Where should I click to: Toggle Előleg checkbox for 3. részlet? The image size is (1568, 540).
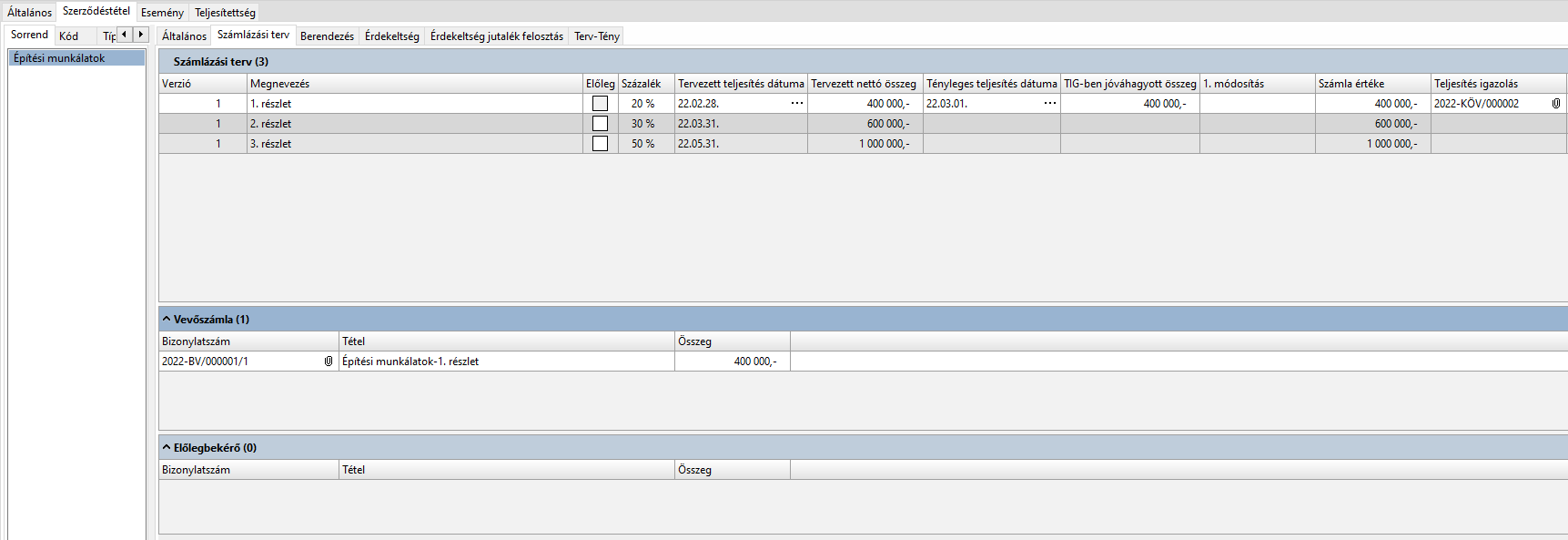pos(601,144)
